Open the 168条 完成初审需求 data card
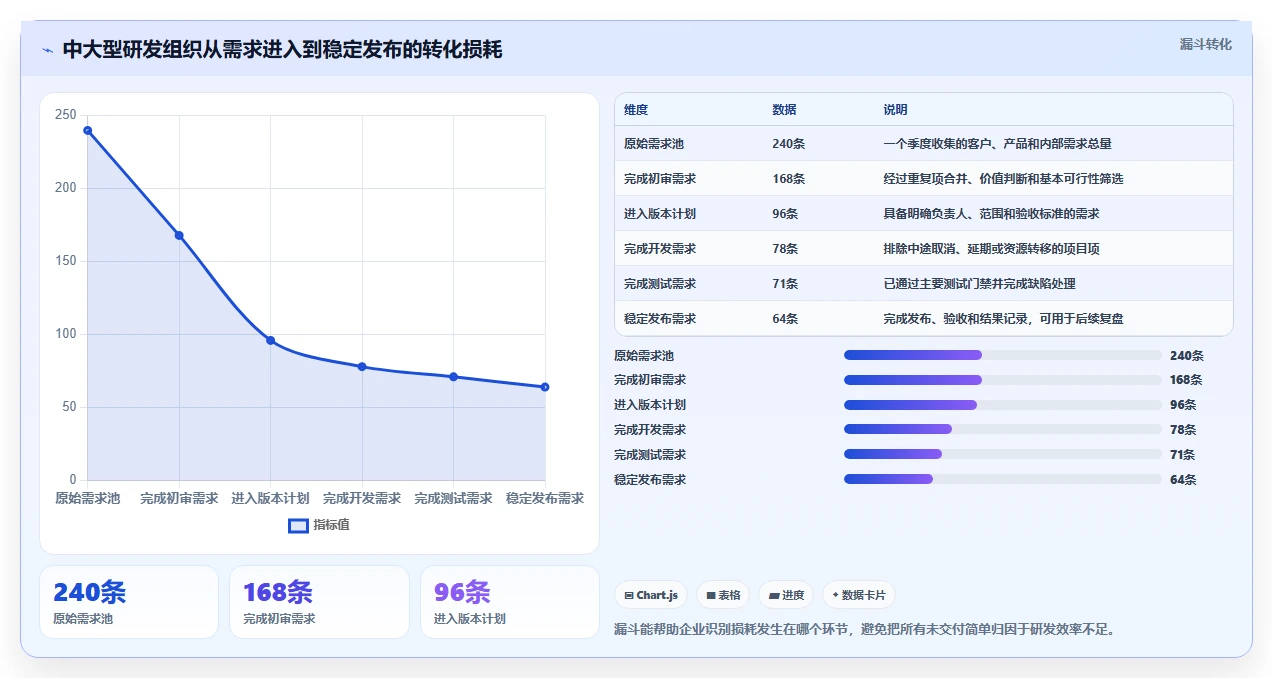1273x678 pixels. pyautogui.click(x=319, y=602)
